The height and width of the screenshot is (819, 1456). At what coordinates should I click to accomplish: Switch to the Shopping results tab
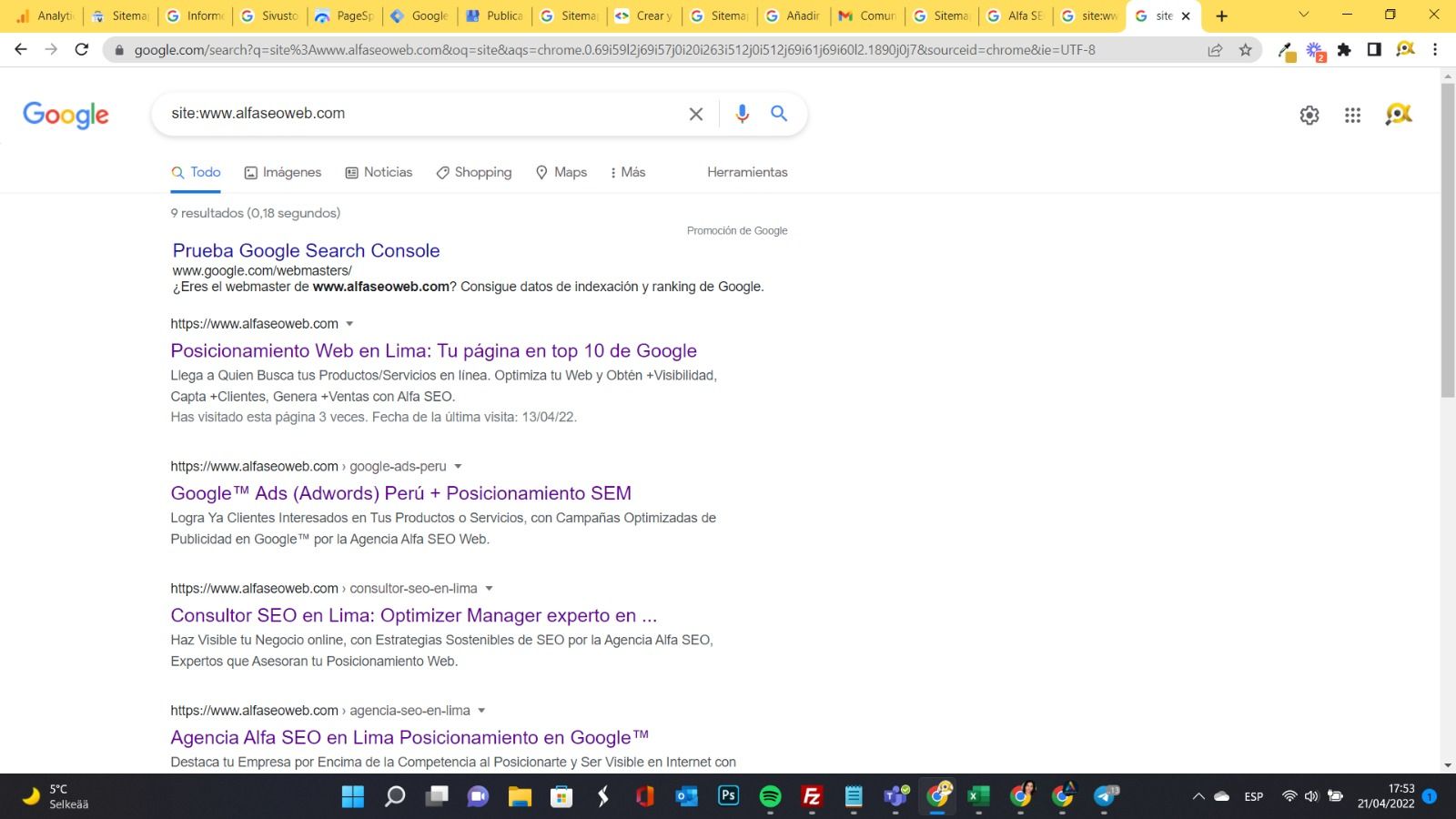pos(473,172)
